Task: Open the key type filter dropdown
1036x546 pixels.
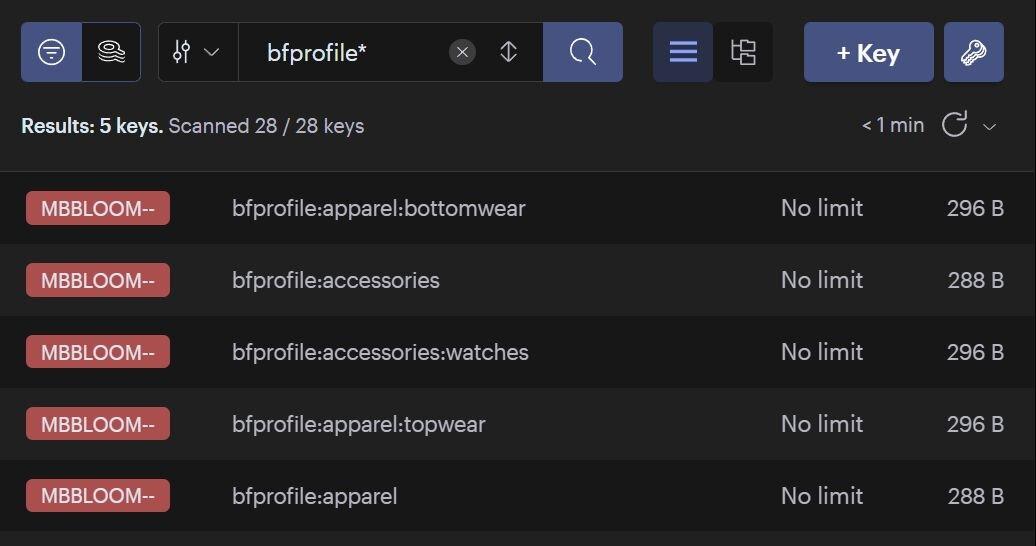Action: [x=198, y=52]
